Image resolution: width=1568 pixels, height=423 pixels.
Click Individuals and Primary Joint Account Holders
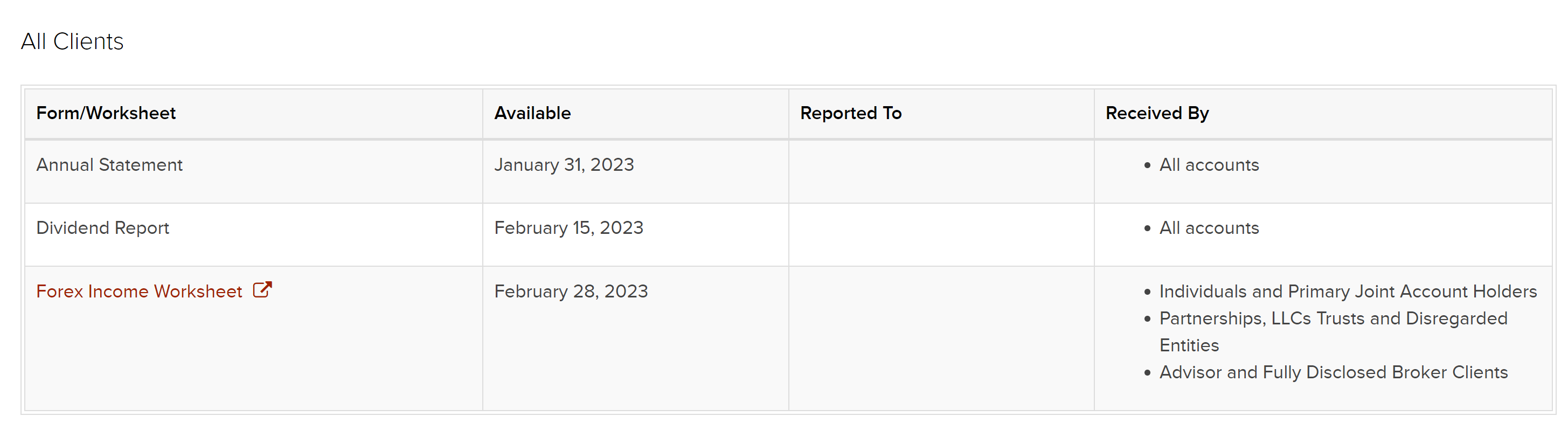tap(1348, 291)
